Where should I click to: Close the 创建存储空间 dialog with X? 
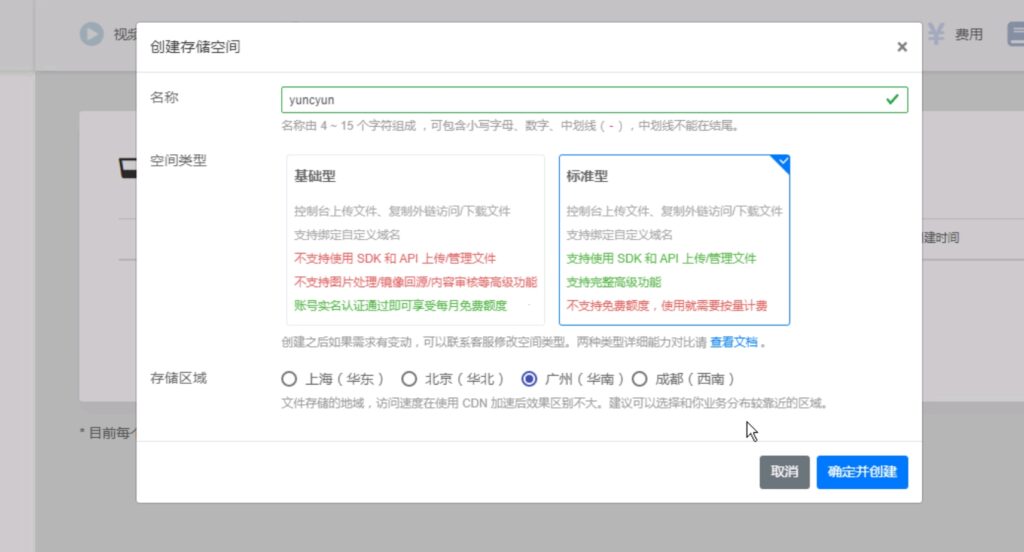click(x=902, y=47)
